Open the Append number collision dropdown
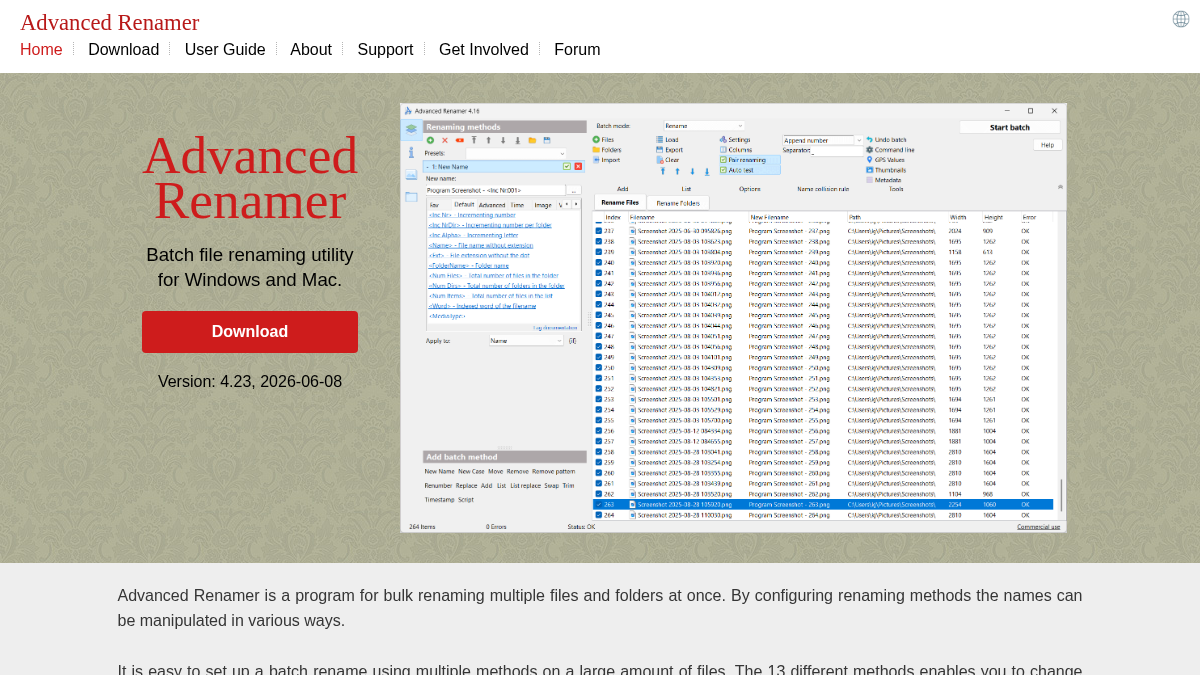 pos(822,140)
